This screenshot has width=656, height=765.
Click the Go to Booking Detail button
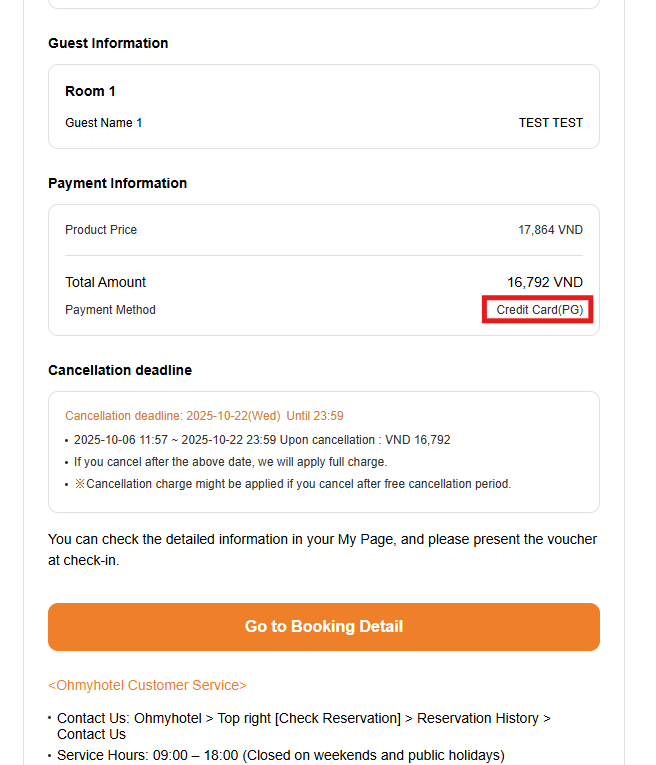click(323, 627)
